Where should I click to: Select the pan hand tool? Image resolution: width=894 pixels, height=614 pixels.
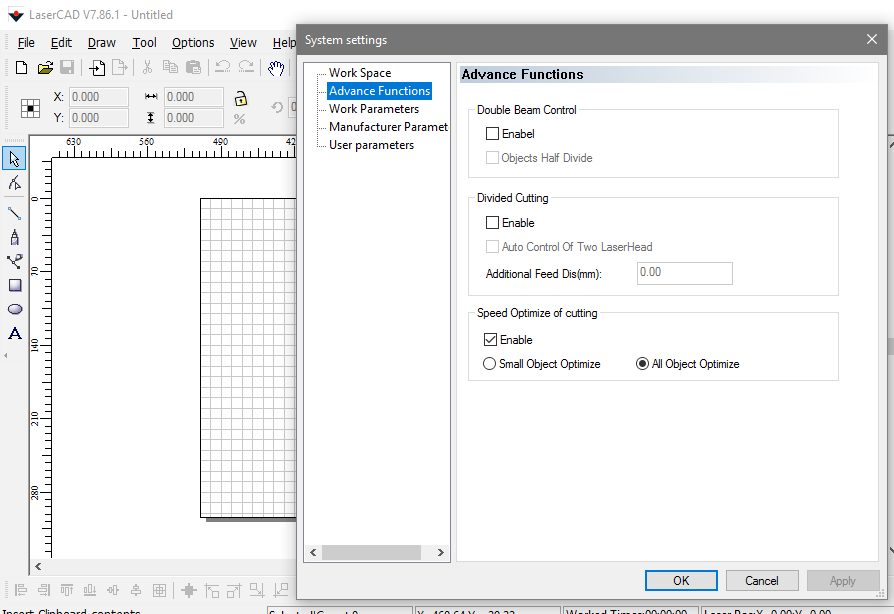coord(276,68)
